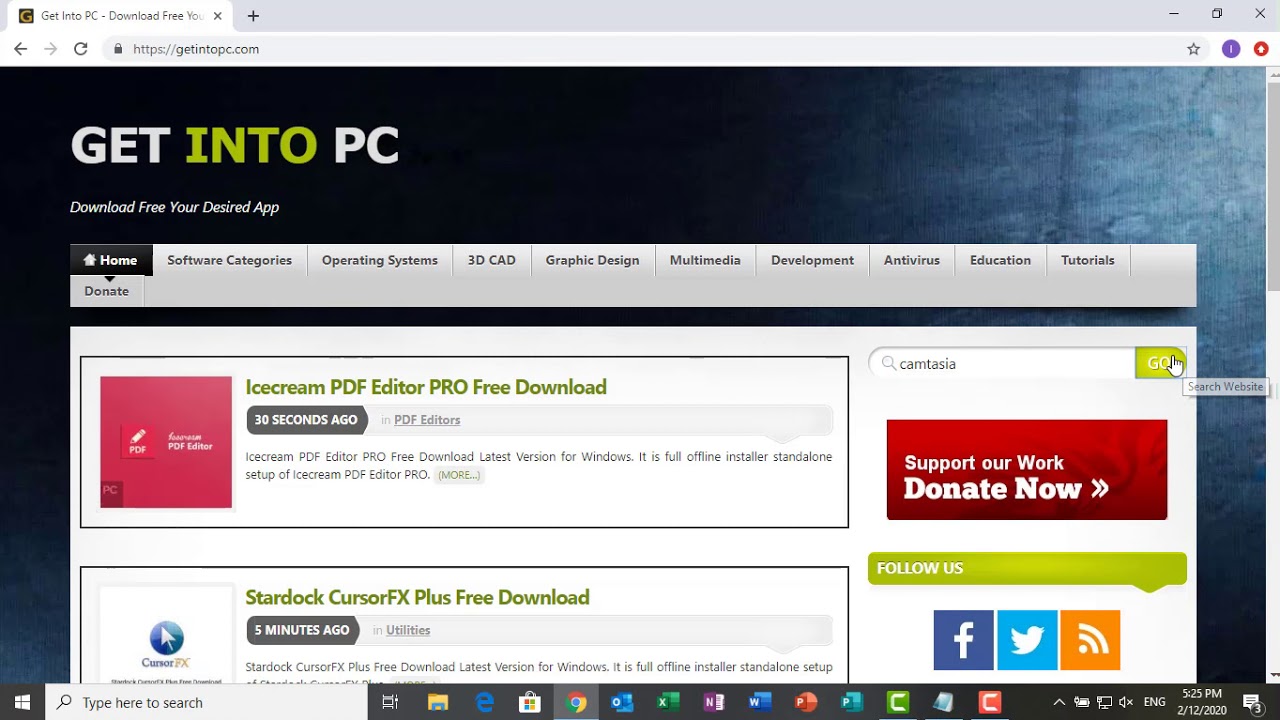Click the GO search button
The width and height of the screenshot is (1280, 720).
1160,363
